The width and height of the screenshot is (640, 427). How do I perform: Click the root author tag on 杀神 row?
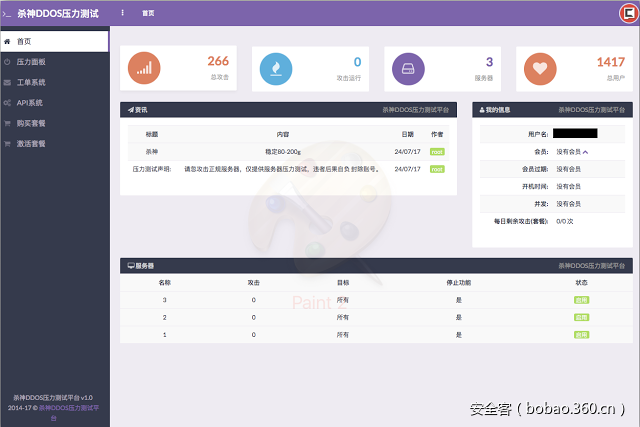(x=437, y=152)
